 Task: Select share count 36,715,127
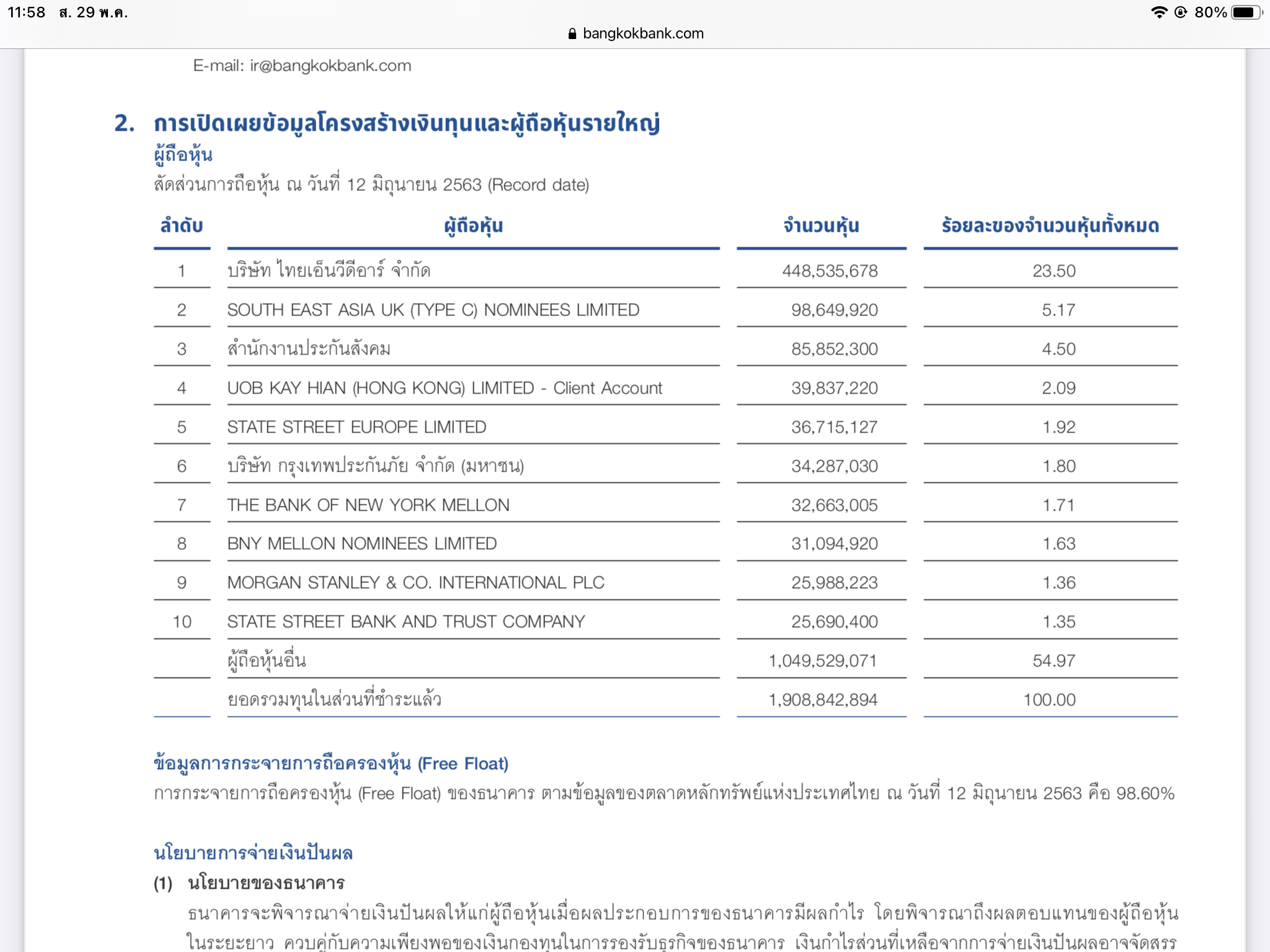pyautogui.click(x=834, y=427)
